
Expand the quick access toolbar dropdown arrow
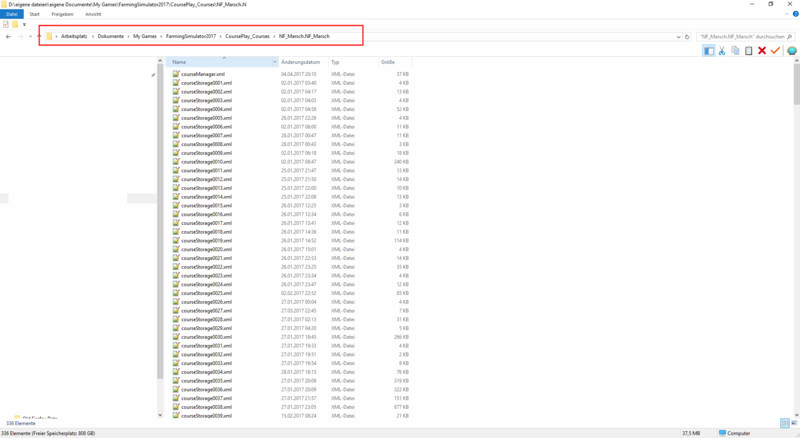(25, 24)
